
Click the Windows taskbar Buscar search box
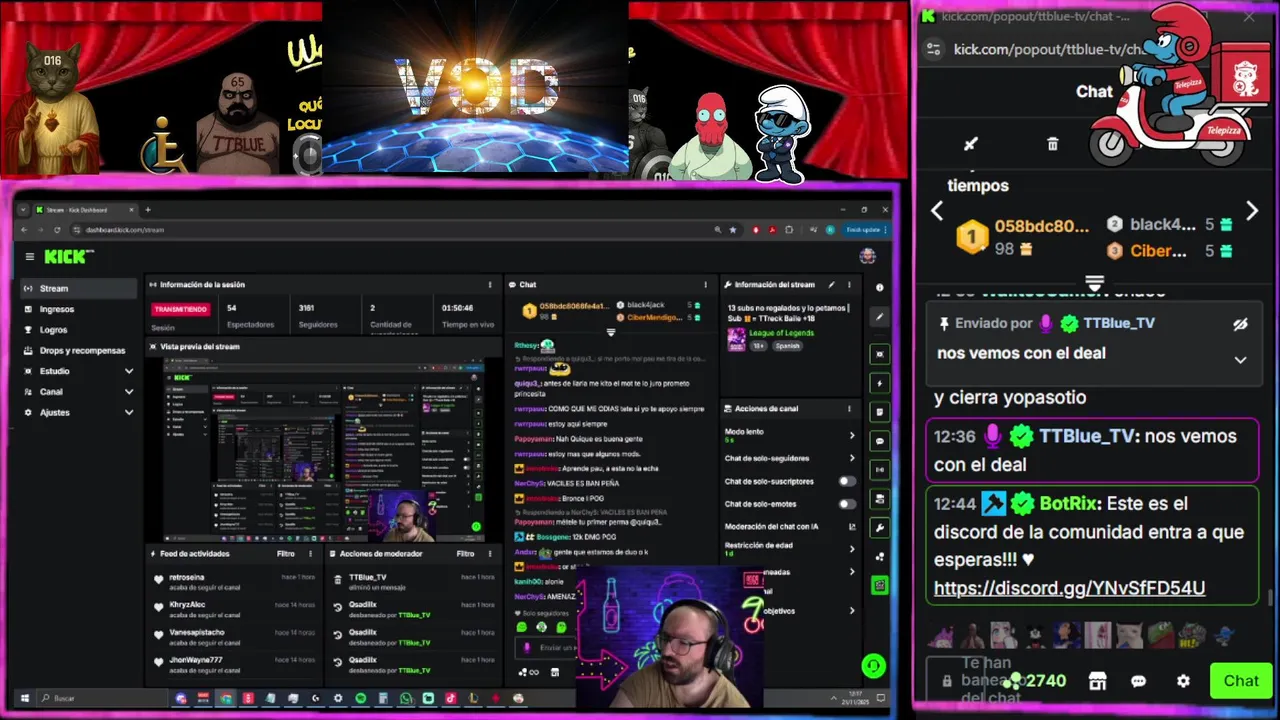[x=100, y=698]
